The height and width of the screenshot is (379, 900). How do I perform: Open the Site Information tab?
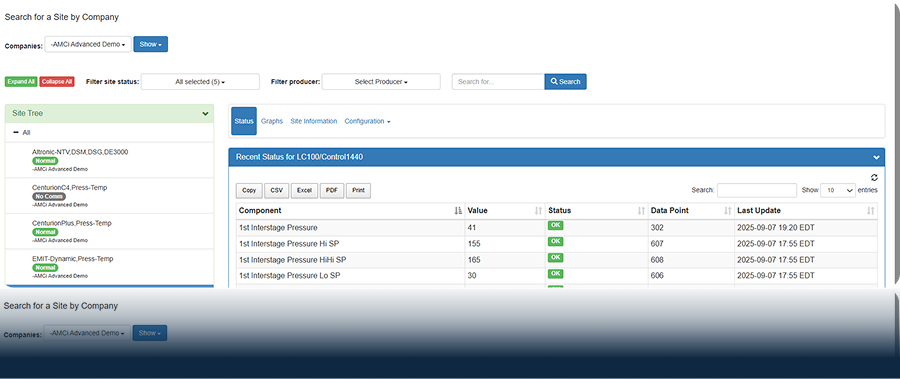click(x=314, y=121)
